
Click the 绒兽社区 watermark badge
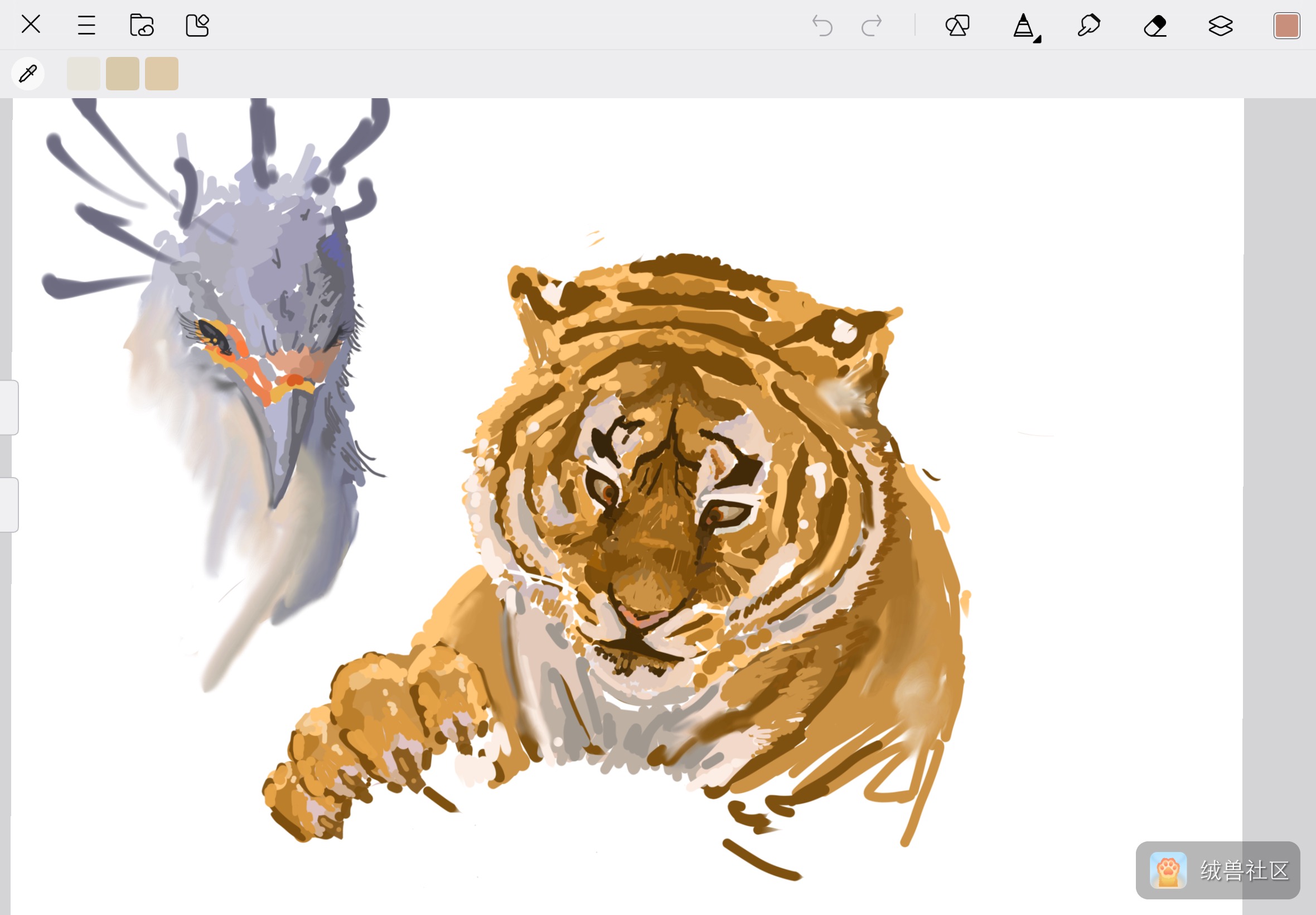[x=1218, y=870]
